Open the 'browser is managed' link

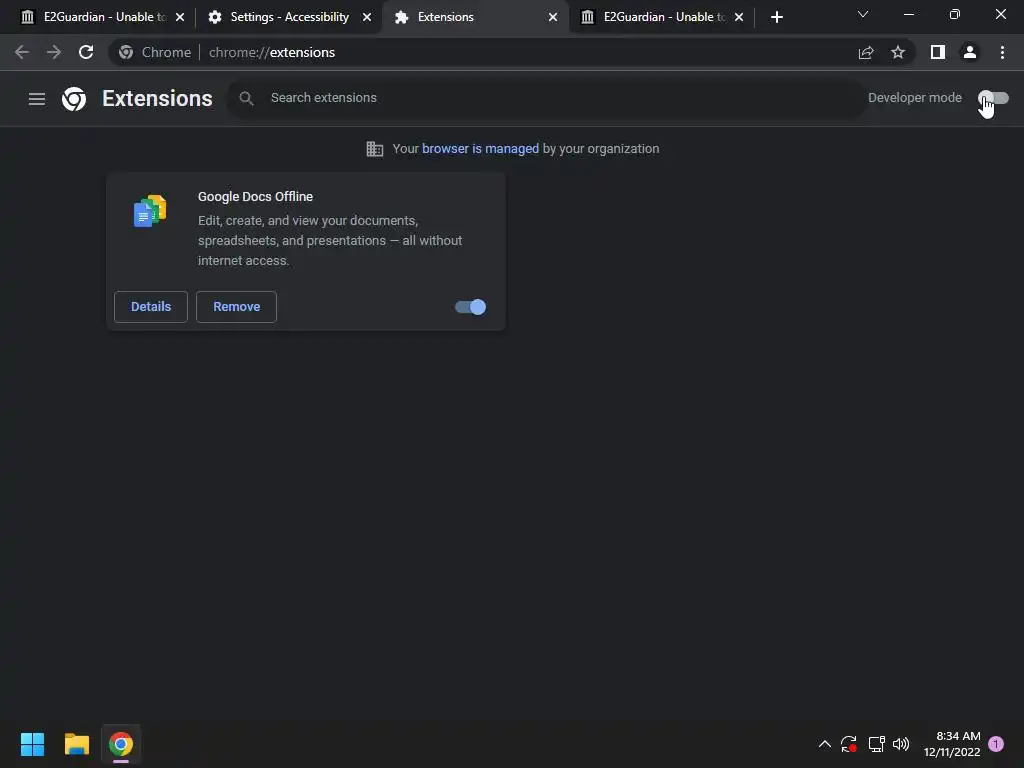(480, 149)
